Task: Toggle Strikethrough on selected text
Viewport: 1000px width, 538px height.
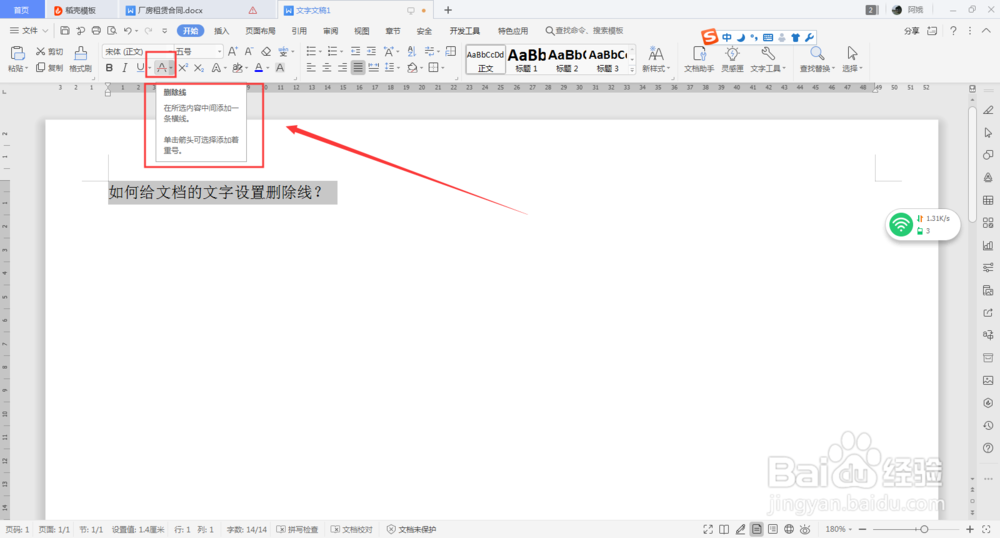Action: pyautogui.click(x=162, y=68)
